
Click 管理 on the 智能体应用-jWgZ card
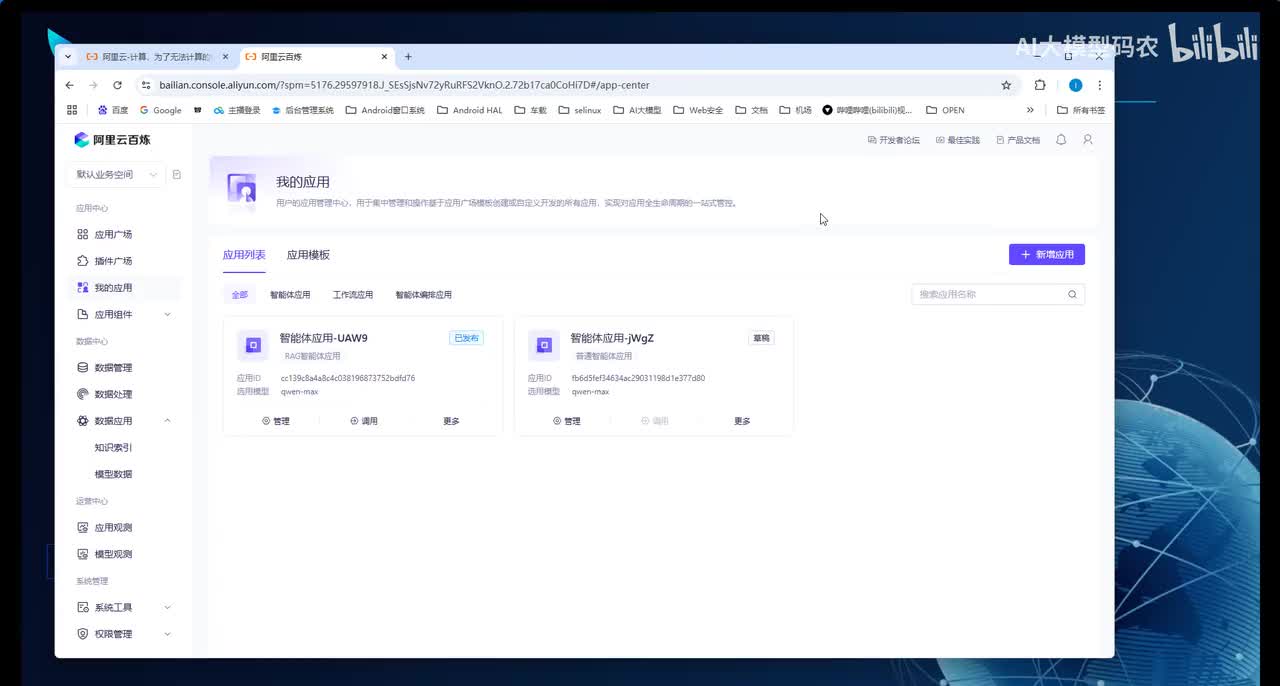pos(567,421)
